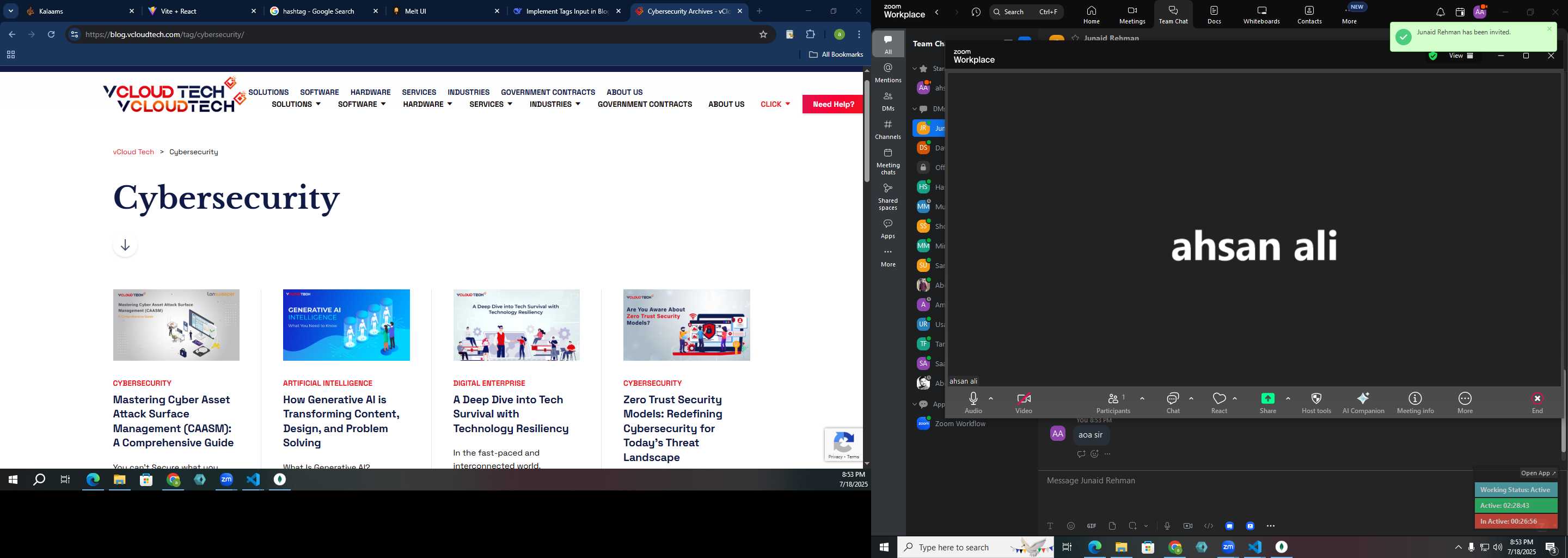Open Host tools shield icon
The height and width of the screenshot is (558, 1568).
coord(1316,399)
